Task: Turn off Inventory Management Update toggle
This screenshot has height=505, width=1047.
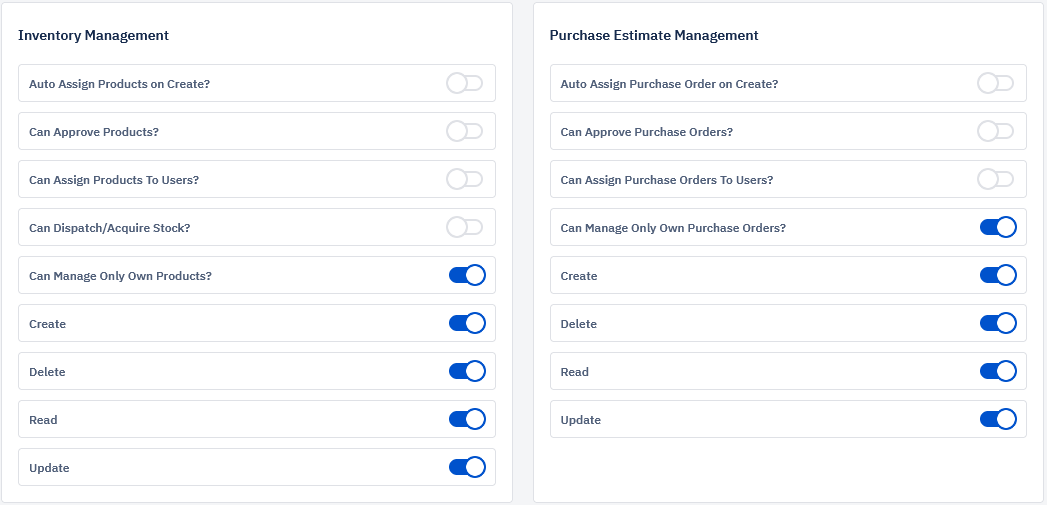Action: (x=467, y=468)
